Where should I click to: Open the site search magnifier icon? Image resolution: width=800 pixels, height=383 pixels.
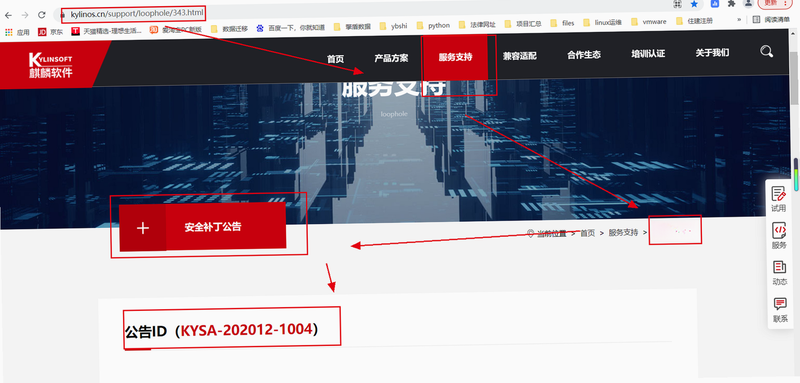(766, 51)
